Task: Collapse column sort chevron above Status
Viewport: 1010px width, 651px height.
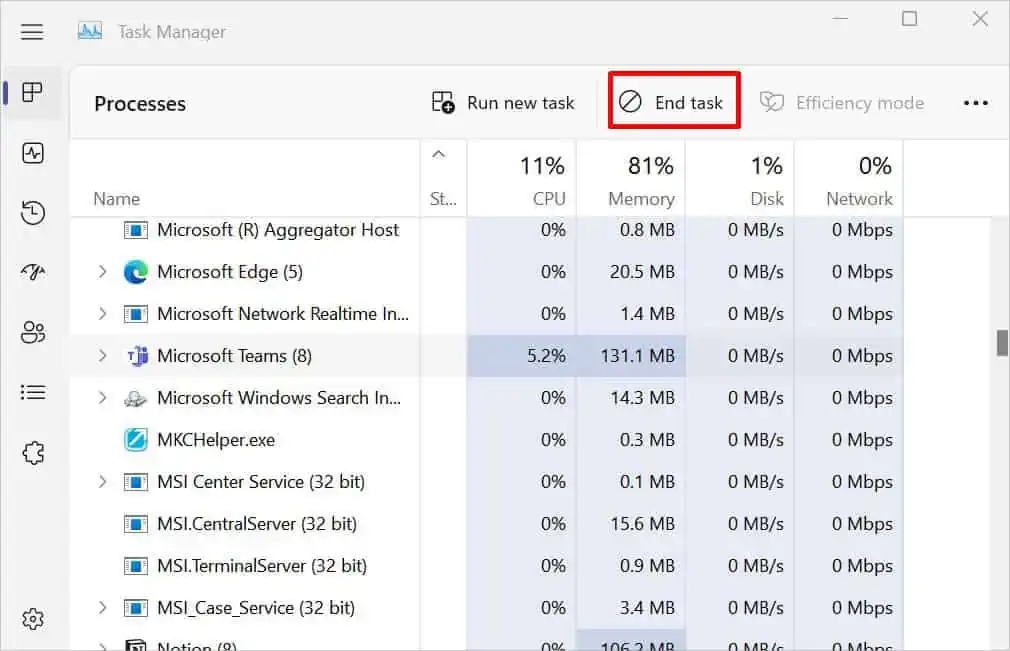Action: tap(439, 154)
